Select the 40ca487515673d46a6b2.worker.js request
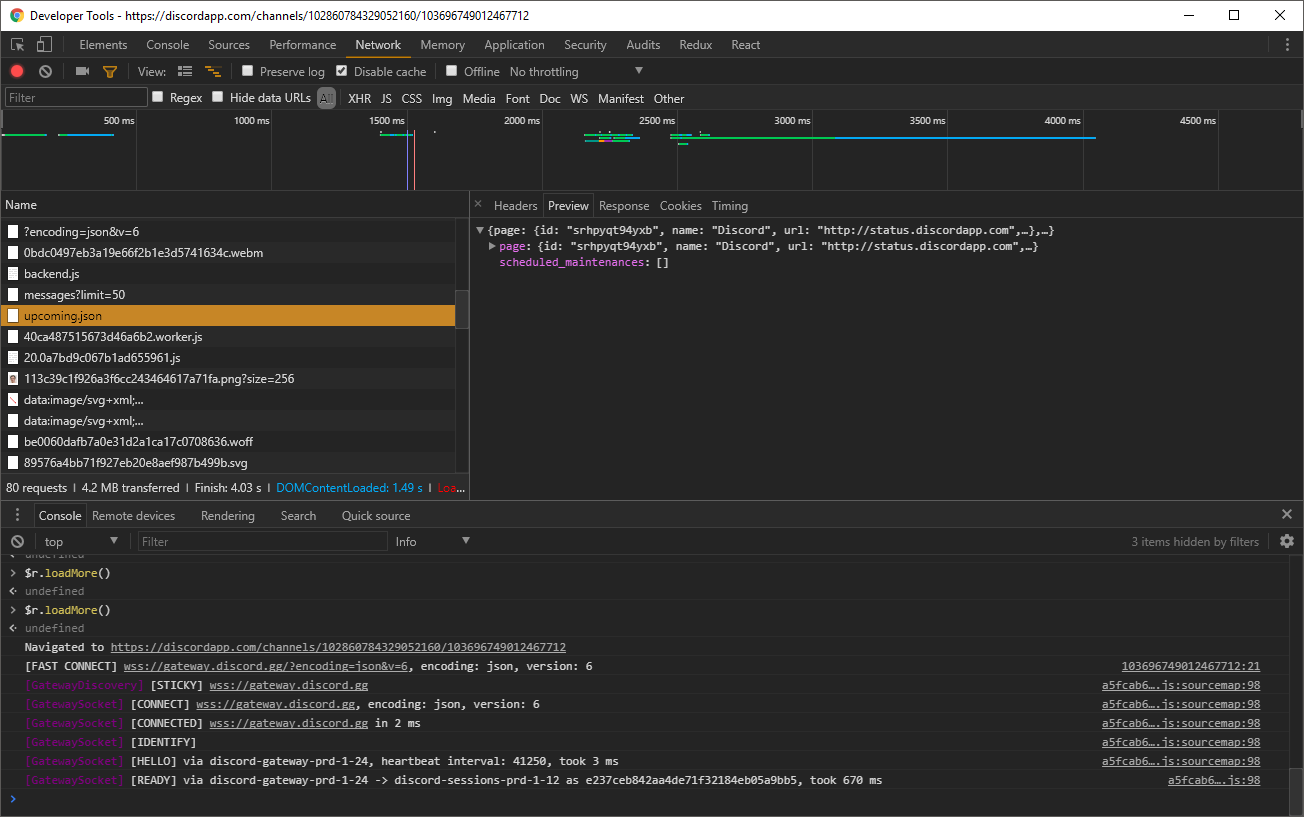The height and width of the screenshot is (817, 1304). click(228, 336)
